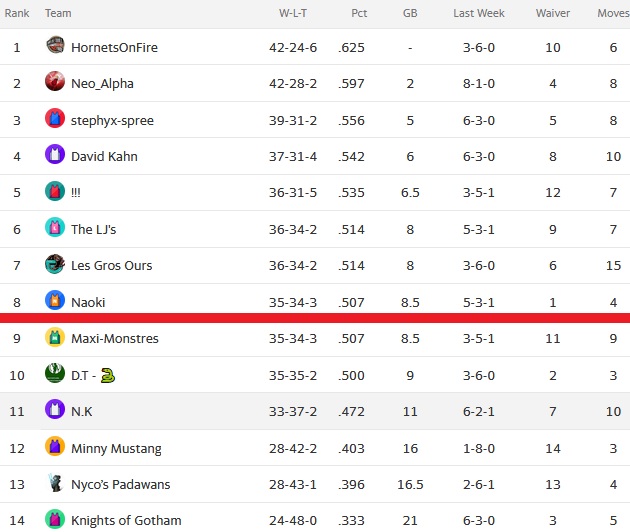Sort by the Waiver column header

552,13
